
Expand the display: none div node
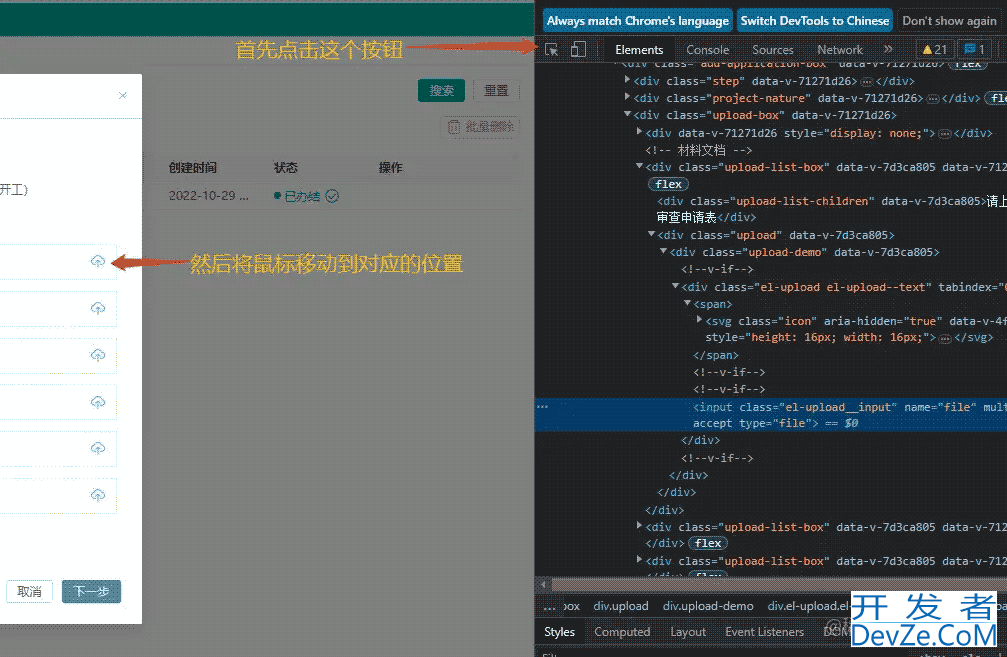point(639,132)
